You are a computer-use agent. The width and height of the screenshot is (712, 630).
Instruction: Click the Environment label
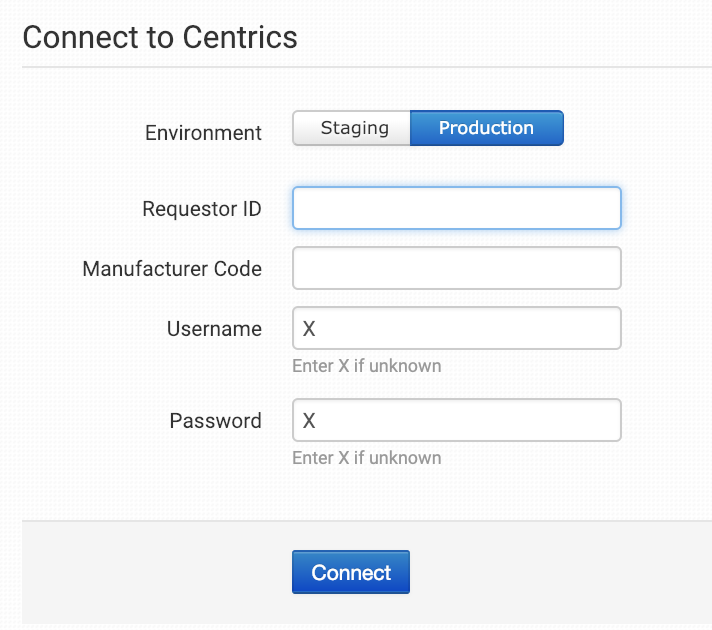click(203, 133)
